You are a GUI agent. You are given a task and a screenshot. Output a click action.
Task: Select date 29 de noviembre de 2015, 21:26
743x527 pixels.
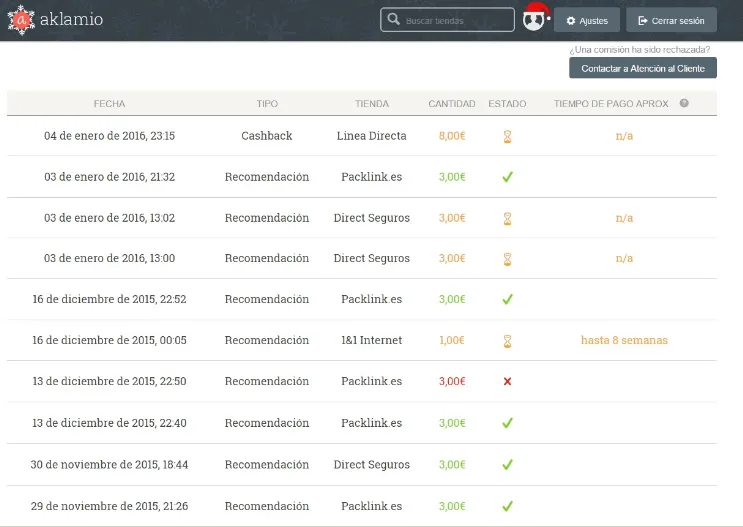tap(109, 506)
